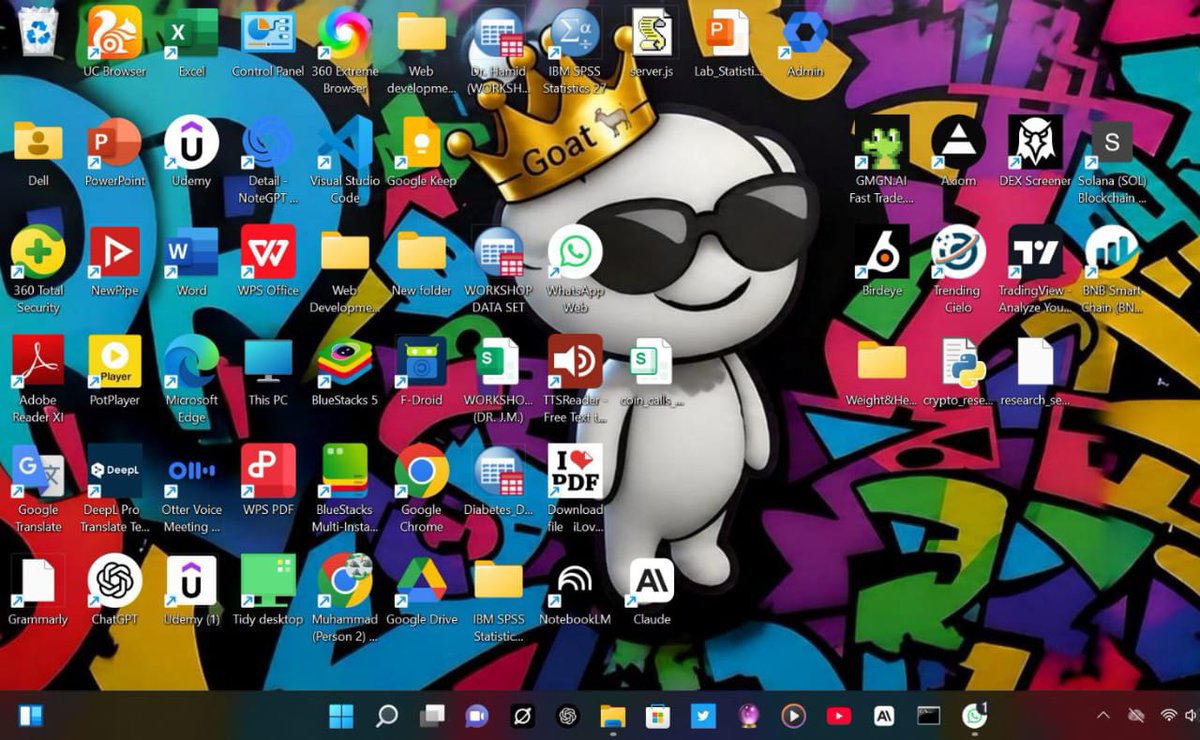Select the WPS Office shortcut

(x=268, y=252)
